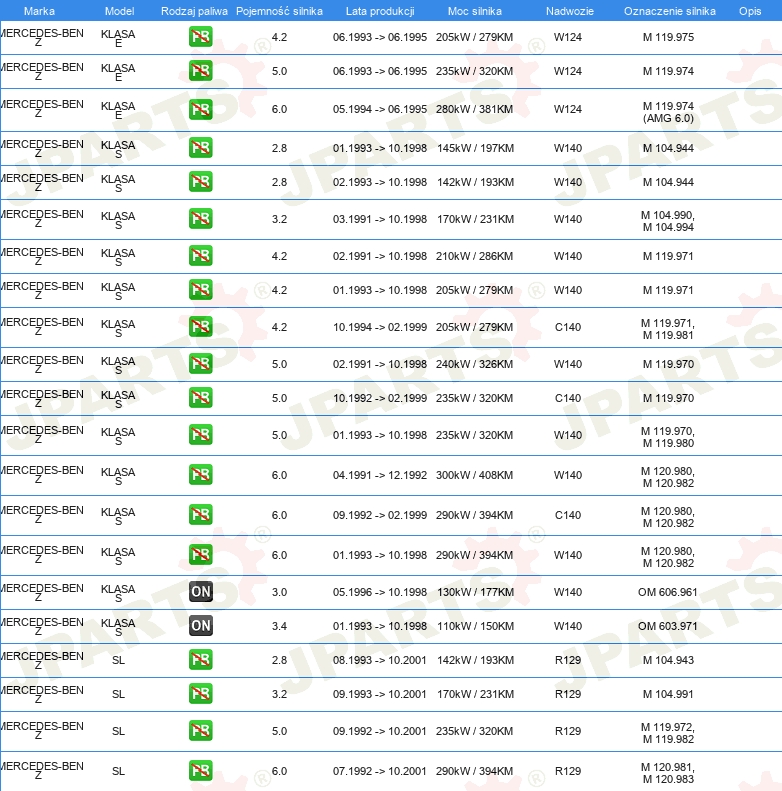
Task: Click the Pojemność silnika column header
Action: click(x=279, y=10)
